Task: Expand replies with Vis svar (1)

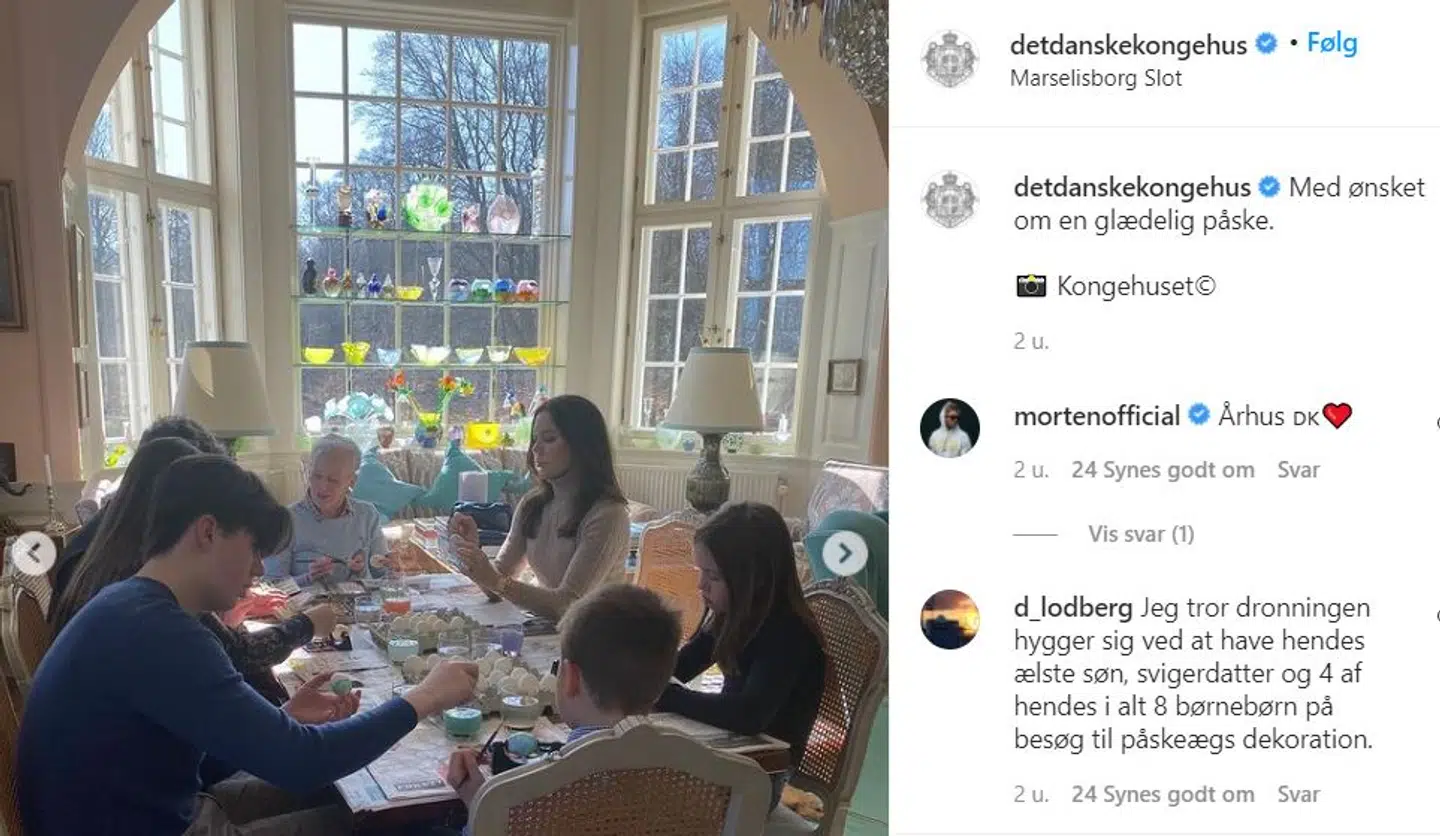Action: [x=1141, y=534]
